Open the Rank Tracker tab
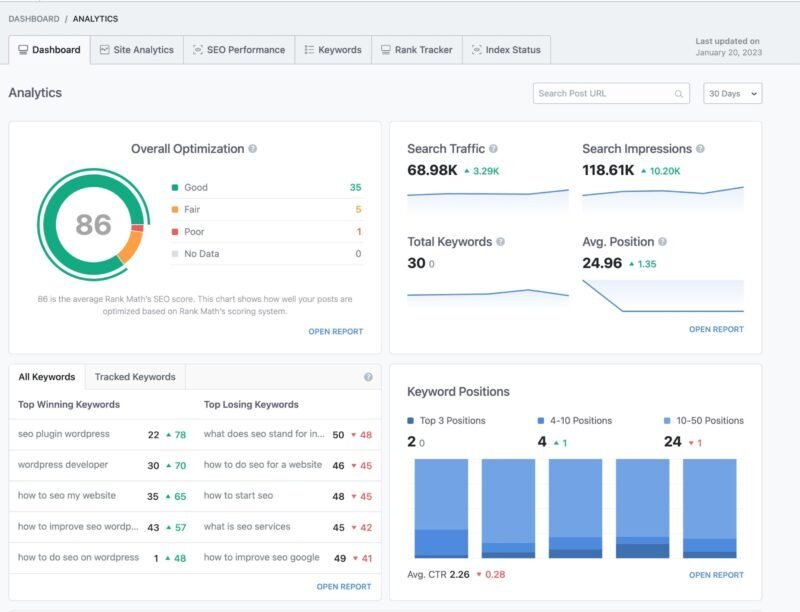This screenshot has height=612, width=800. [x=417, y=49]
